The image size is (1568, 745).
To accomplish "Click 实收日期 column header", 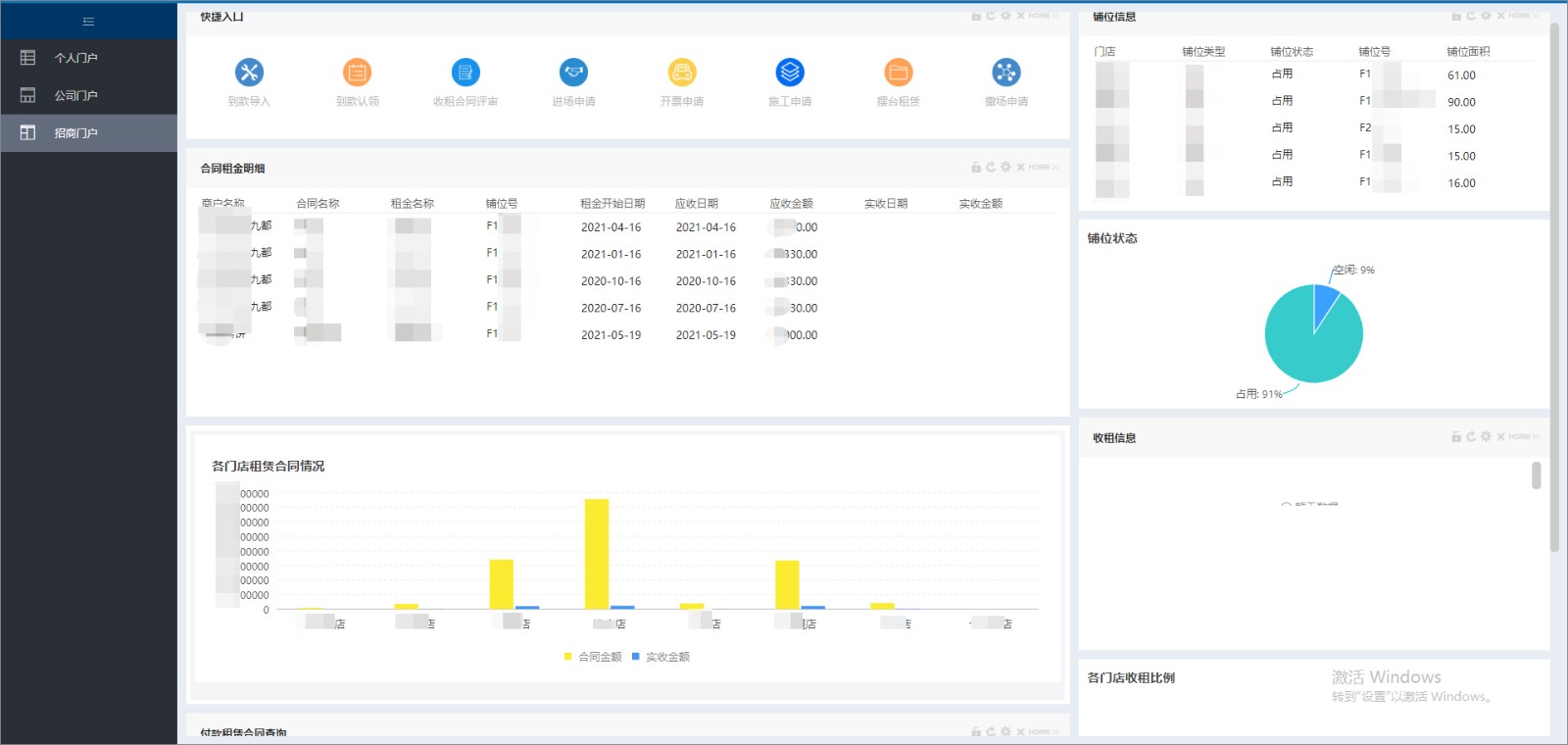I will tap(886, 204).
